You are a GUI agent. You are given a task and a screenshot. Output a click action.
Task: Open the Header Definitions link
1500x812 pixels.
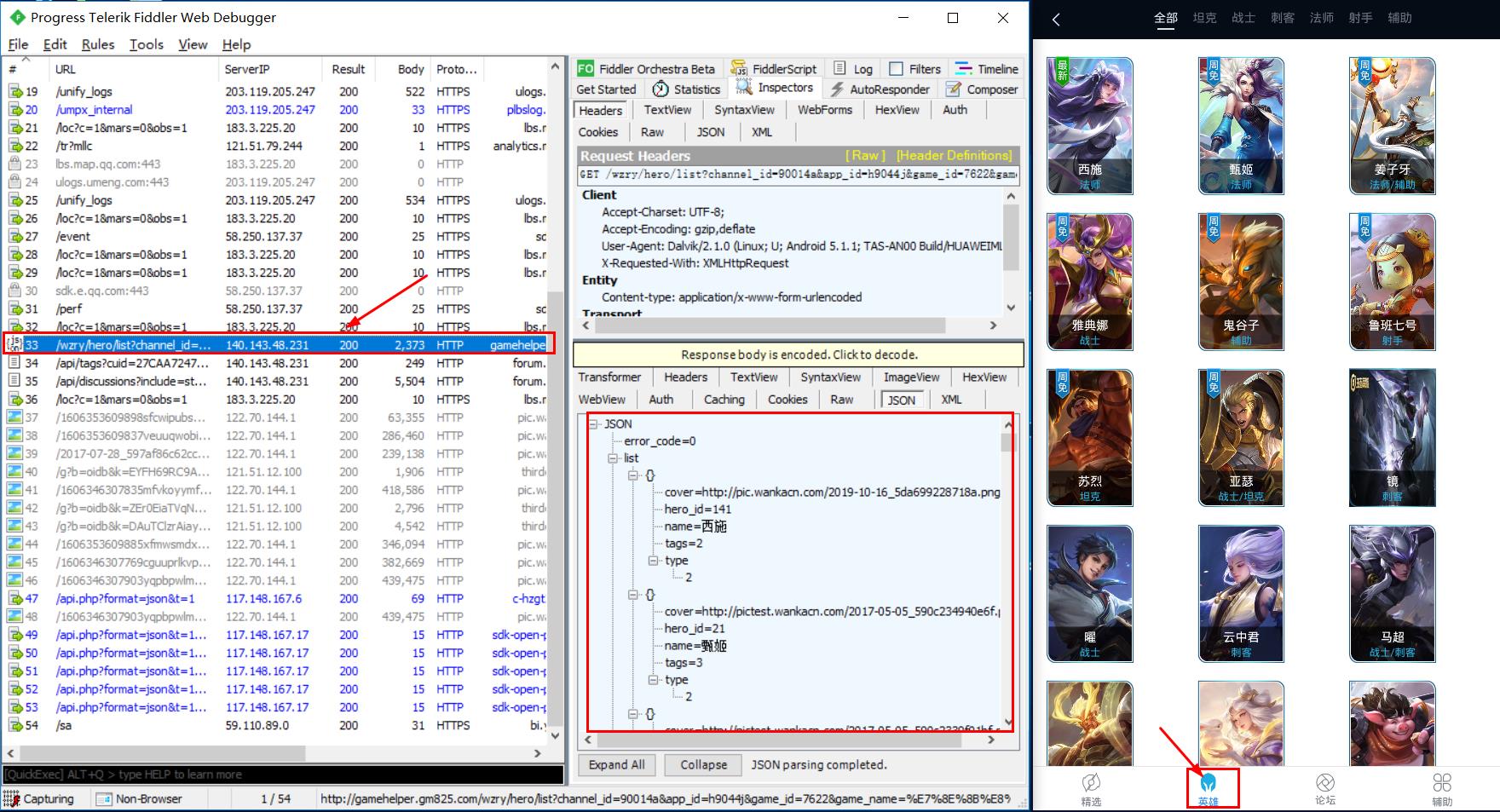(x=955, y=155)
